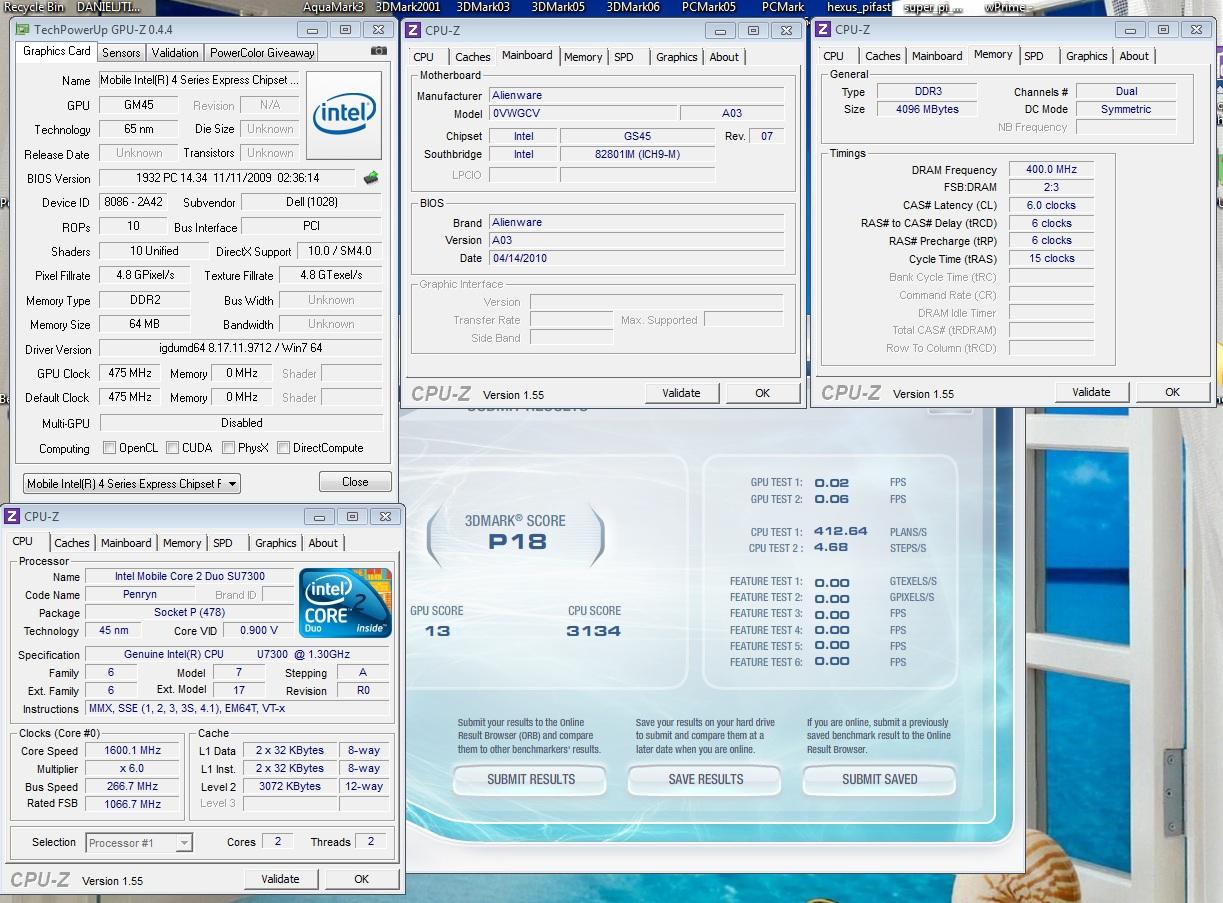The image size is (1223, 903).
Task: Open the hexus_pifast desktop shortcut
Action: [x=859, y=7]
